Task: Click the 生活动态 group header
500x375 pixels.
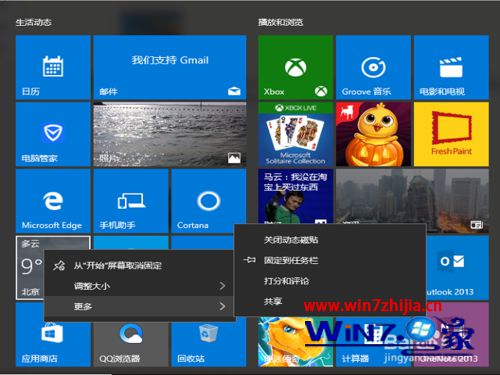Action: [33, 22]
